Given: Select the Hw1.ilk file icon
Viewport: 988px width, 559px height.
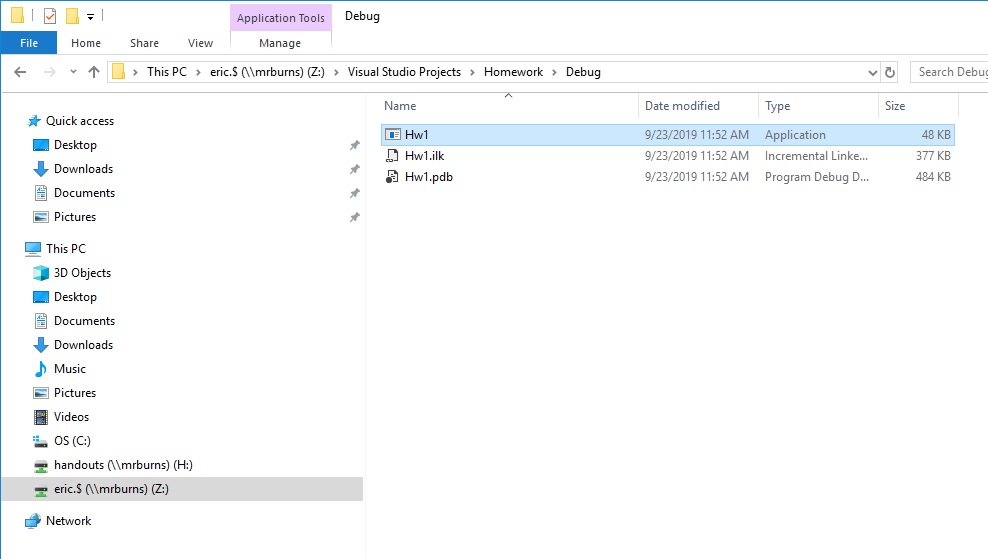Looking at the screenshot, I should point(392,156).
